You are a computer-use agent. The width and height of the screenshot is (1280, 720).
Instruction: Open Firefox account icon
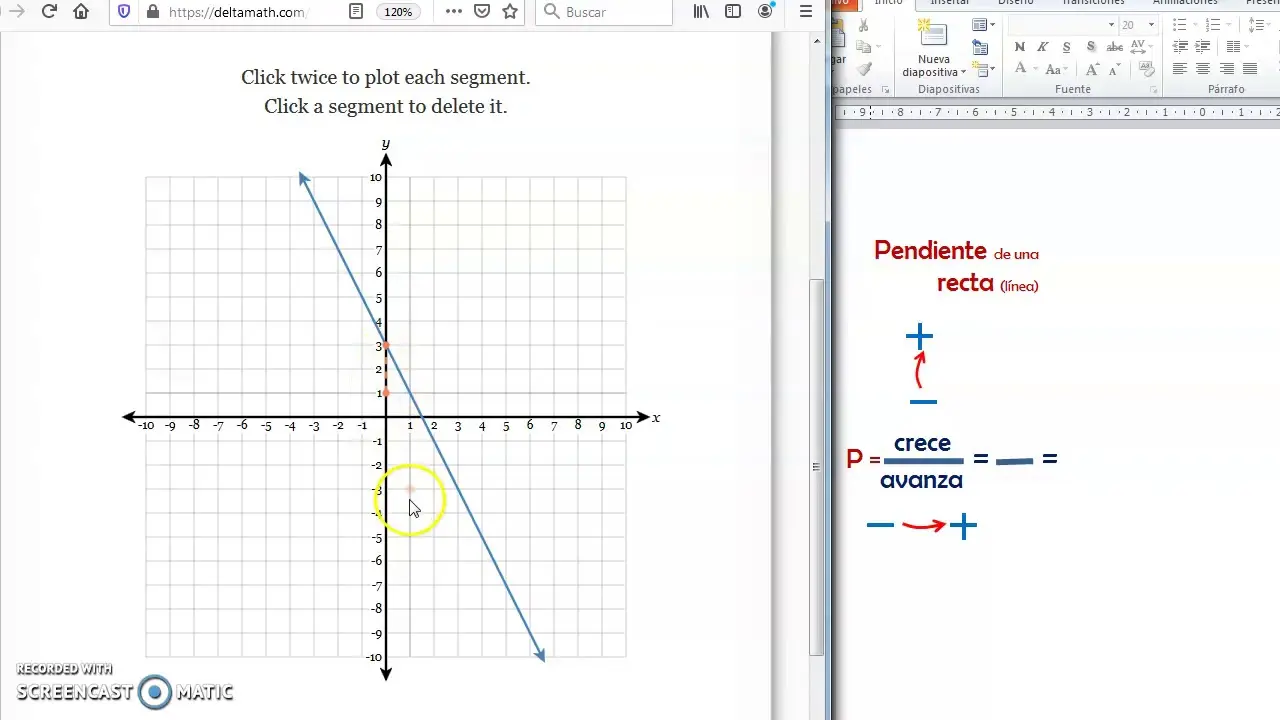765,12
